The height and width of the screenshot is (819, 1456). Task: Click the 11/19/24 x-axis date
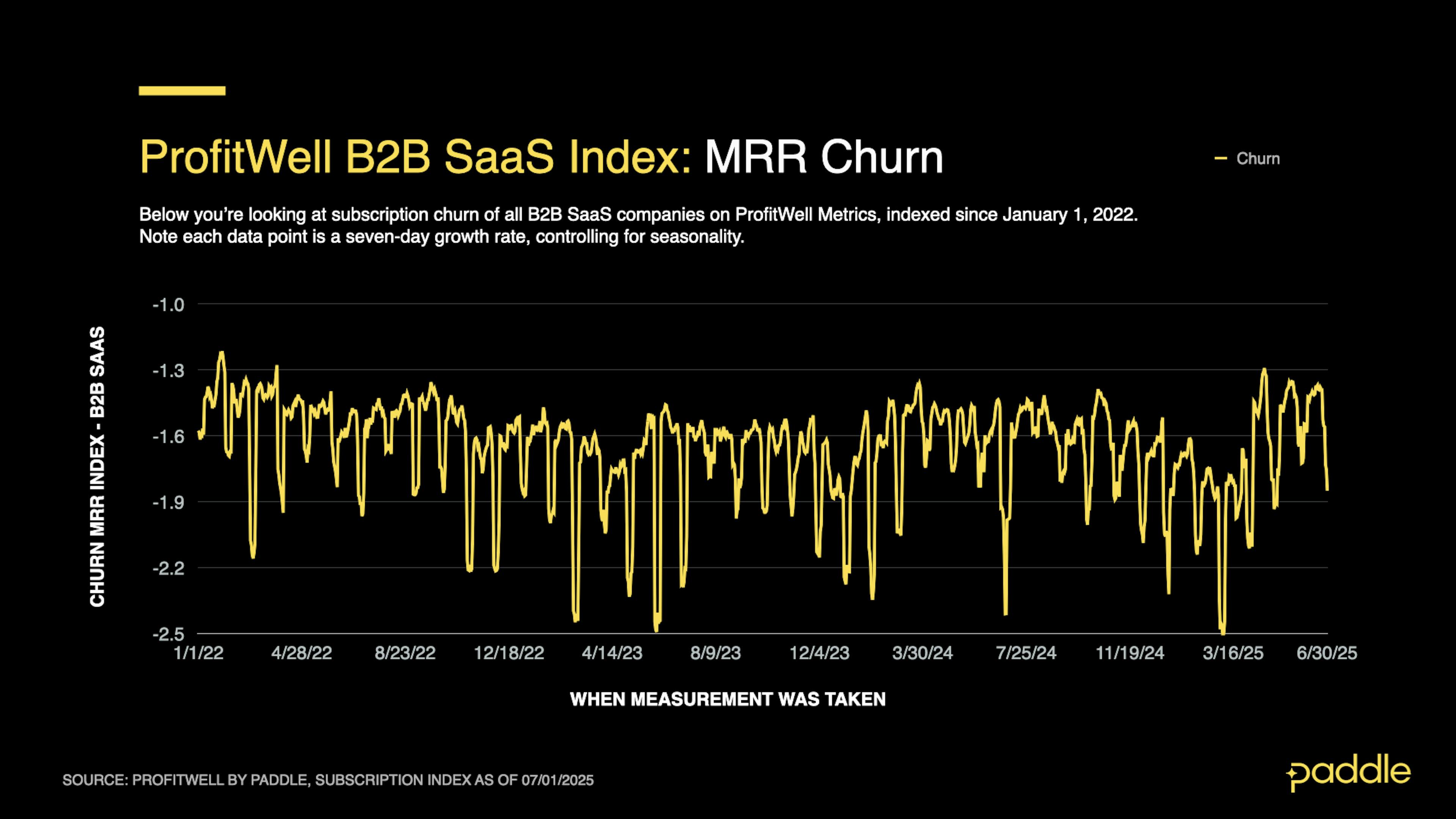point(1130,653)
